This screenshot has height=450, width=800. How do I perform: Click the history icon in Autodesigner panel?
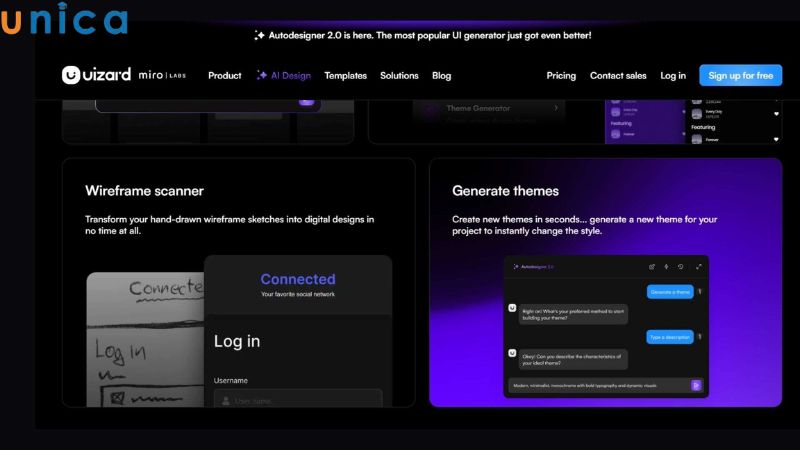click(x=680, y=267)
